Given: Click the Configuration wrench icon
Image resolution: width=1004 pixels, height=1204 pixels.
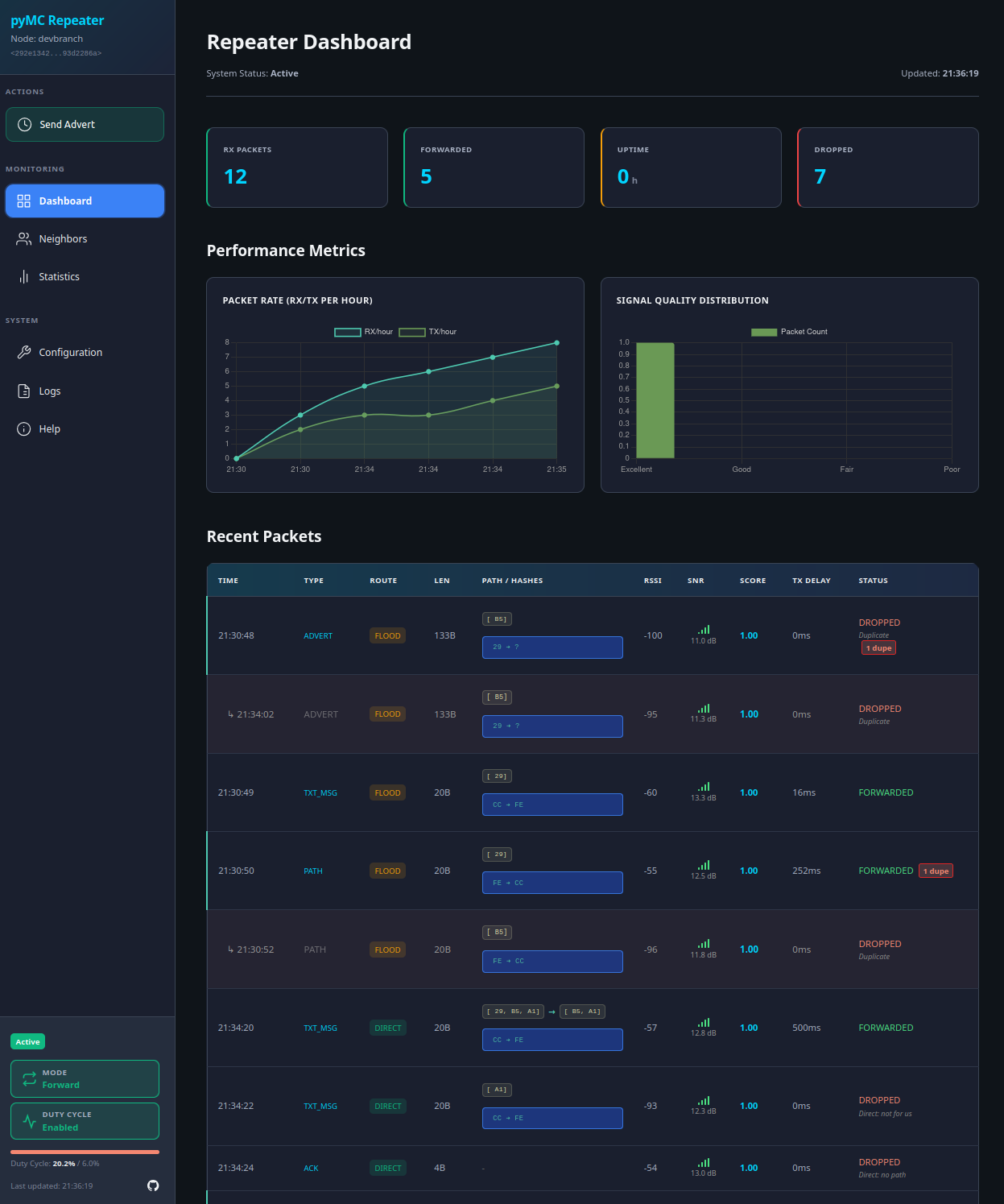Looking at the screenshot, I should (x=23, y=352).
